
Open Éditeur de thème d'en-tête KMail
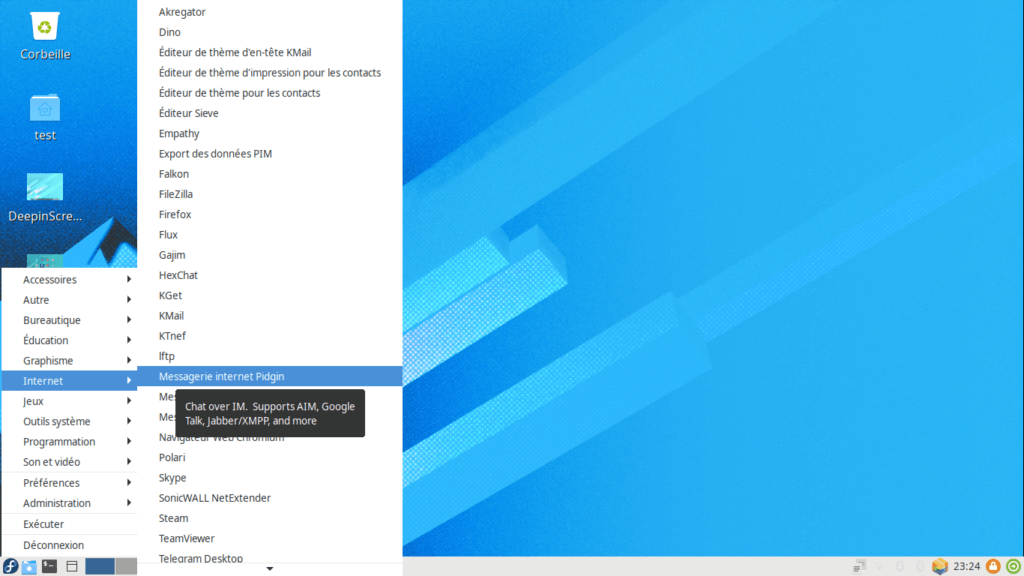[x=270, y=52]
